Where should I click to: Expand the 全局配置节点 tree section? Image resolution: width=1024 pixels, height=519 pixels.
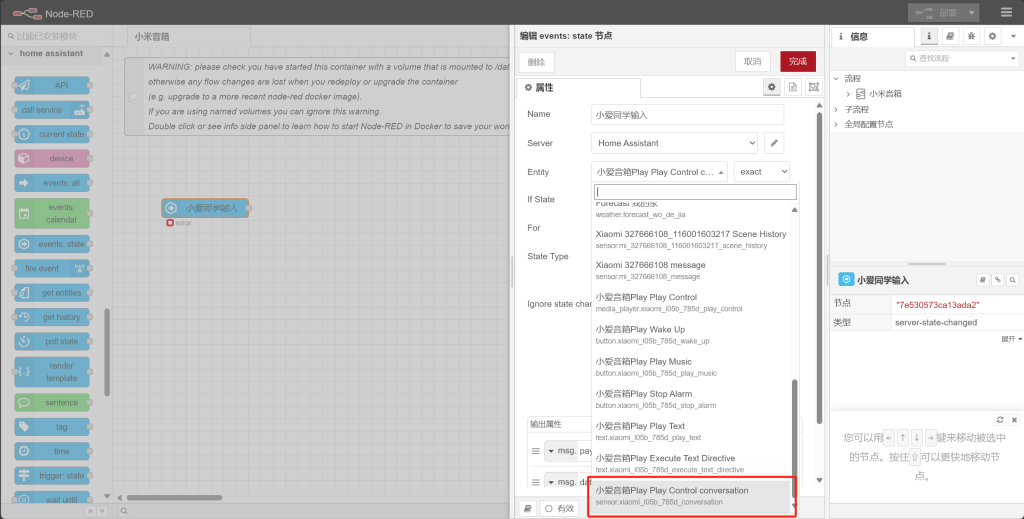pyautogui.click(x=837, y=124)
